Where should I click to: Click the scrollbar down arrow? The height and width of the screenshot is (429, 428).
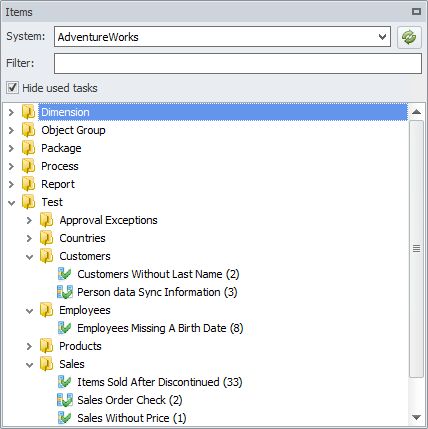coord(416,417)
